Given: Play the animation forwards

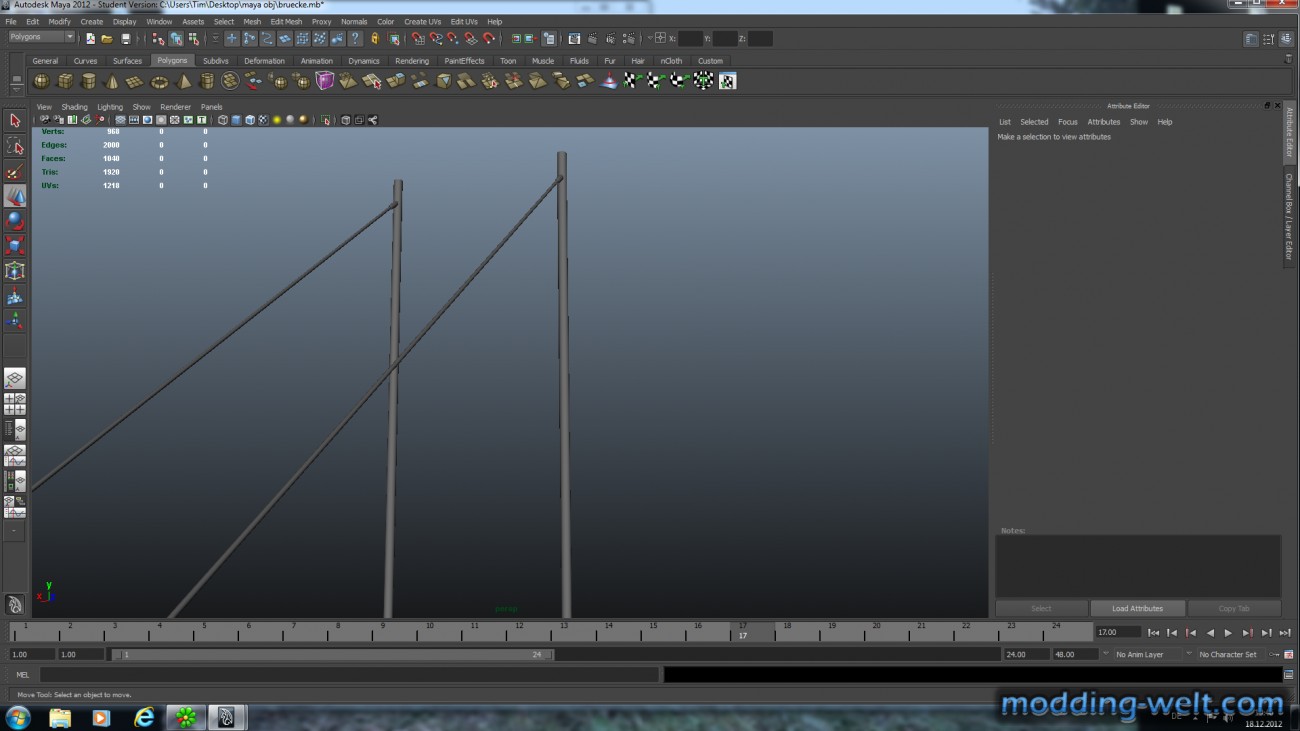Looking at the screenshot, I should point(1228,633).
